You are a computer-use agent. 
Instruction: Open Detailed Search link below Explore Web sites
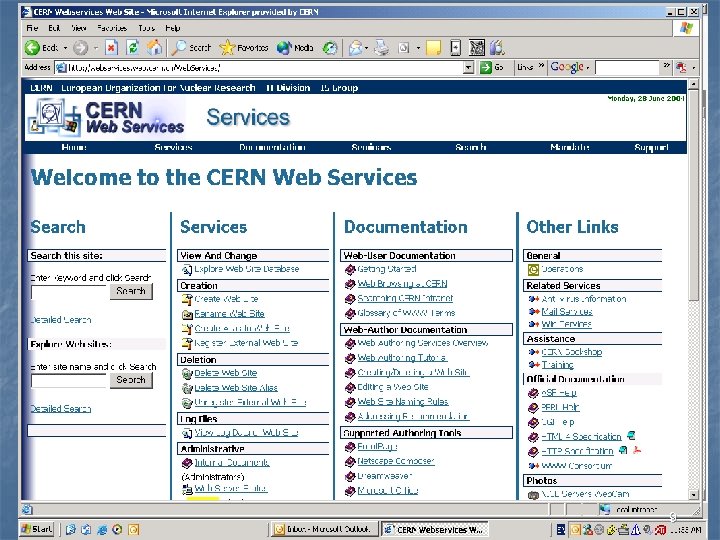tap(61, 409)
